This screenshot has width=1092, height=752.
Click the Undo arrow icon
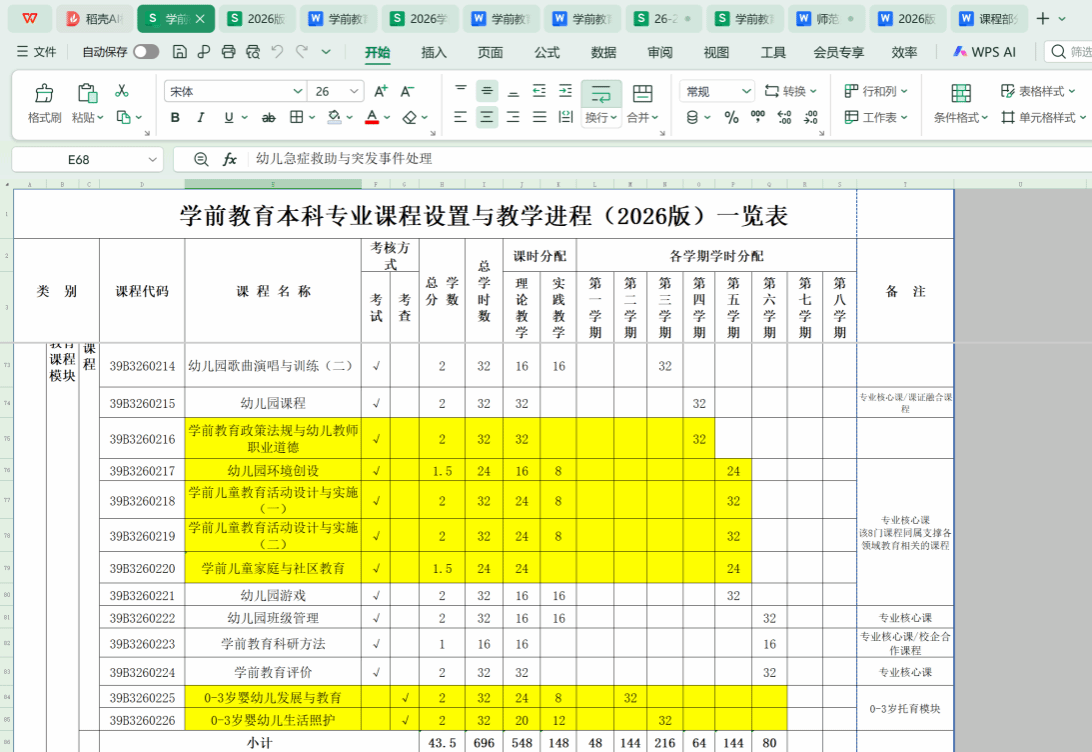(x=277, y=52)
